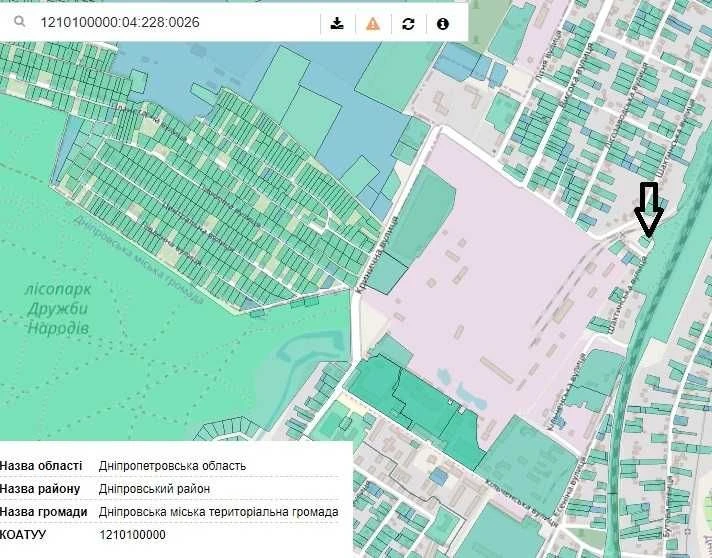This screenshot has height=558, width=712.
Task: Select the value 'Дніпровський район'
Action: pyautogui.click(x=154, y=489)
